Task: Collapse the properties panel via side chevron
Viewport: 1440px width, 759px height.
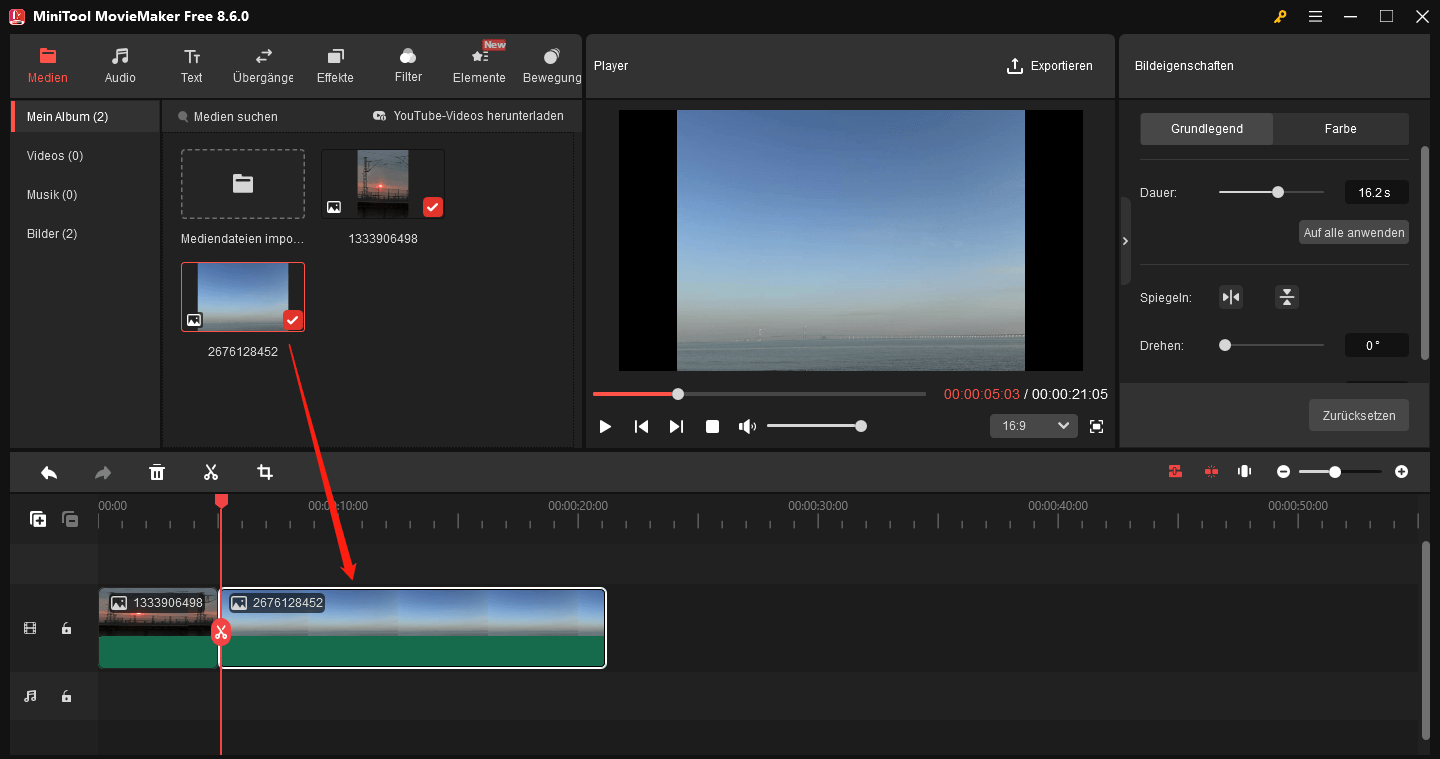Action: point(1125,241)
